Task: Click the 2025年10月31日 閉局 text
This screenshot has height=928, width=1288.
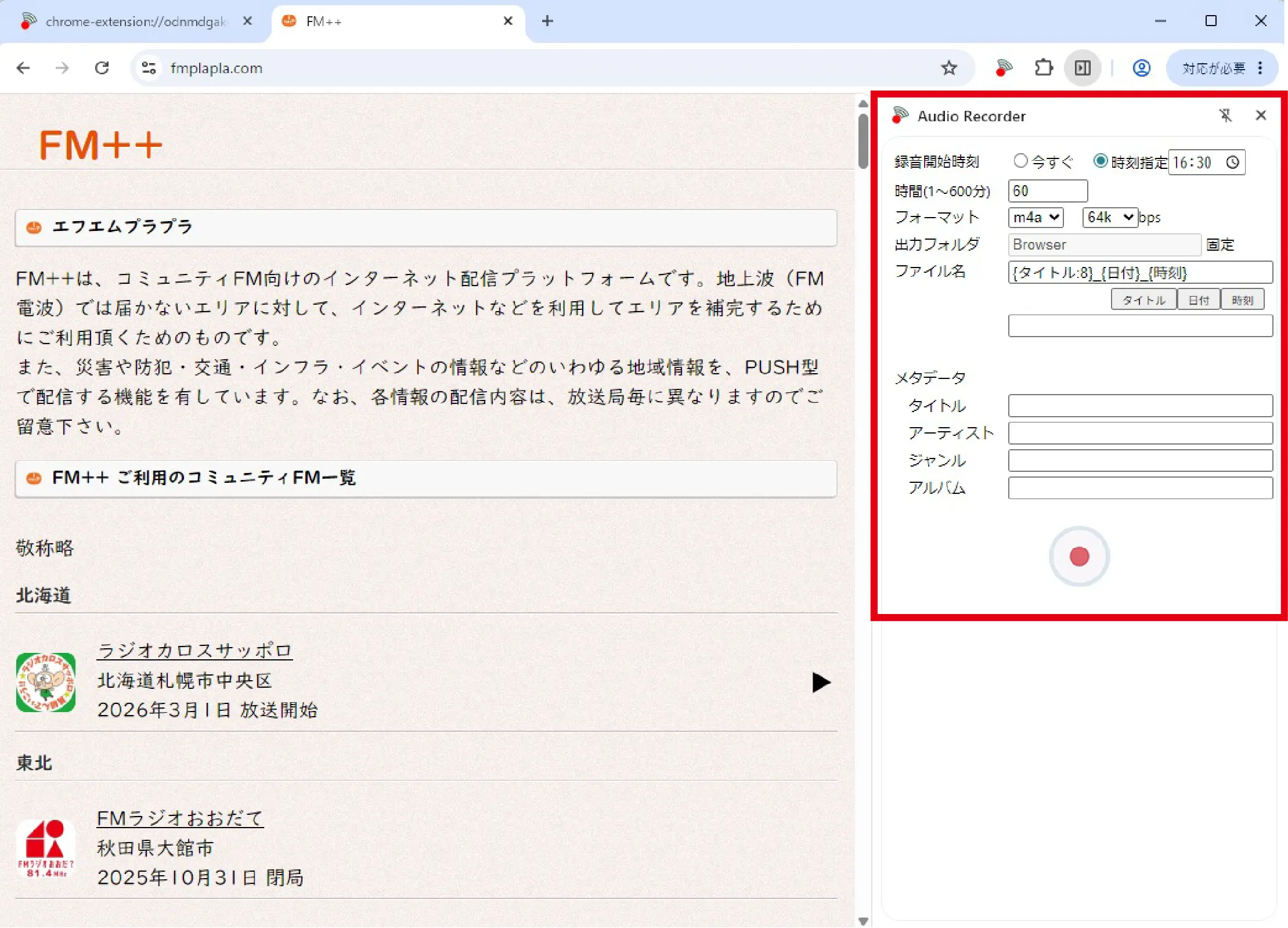Action: pos(201,878)
